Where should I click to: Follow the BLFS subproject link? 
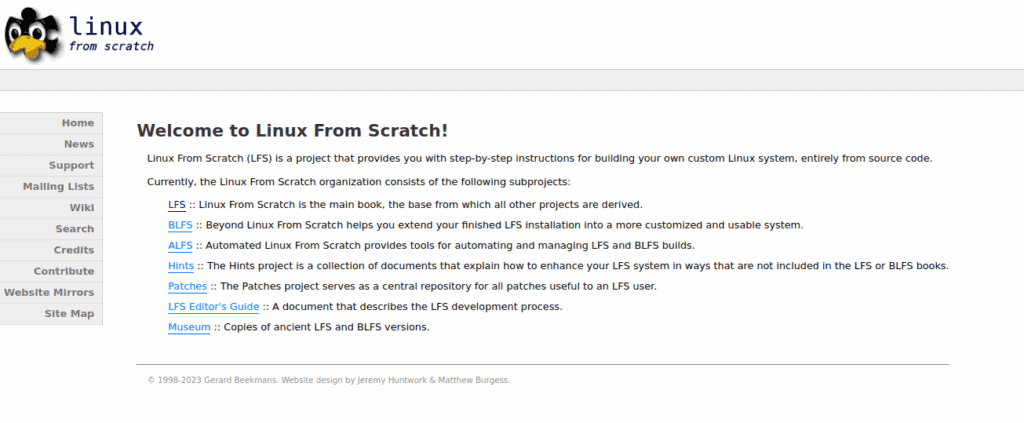[180, 225]
